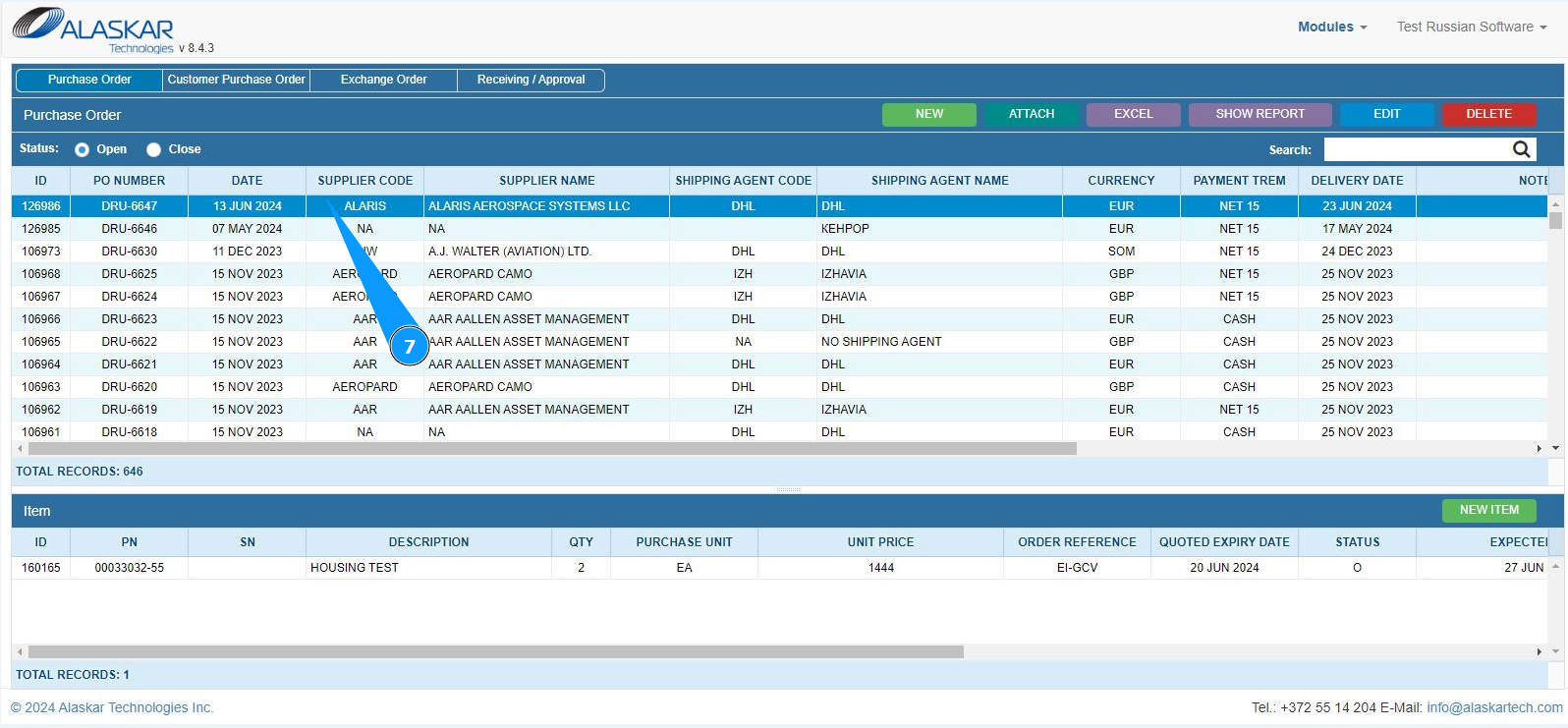Add item with NEW ITEM button
This screenshot has width=1568, height=728.
point(1488,510)
